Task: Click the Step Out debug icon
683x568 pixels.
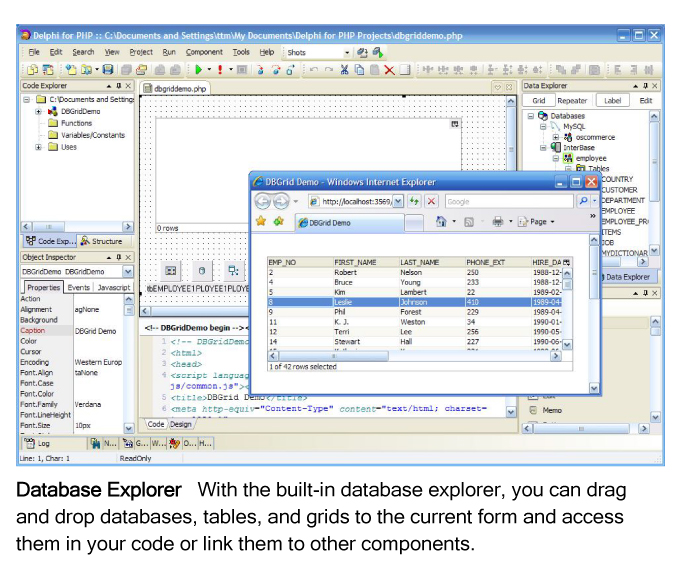Action: [290, 70]
